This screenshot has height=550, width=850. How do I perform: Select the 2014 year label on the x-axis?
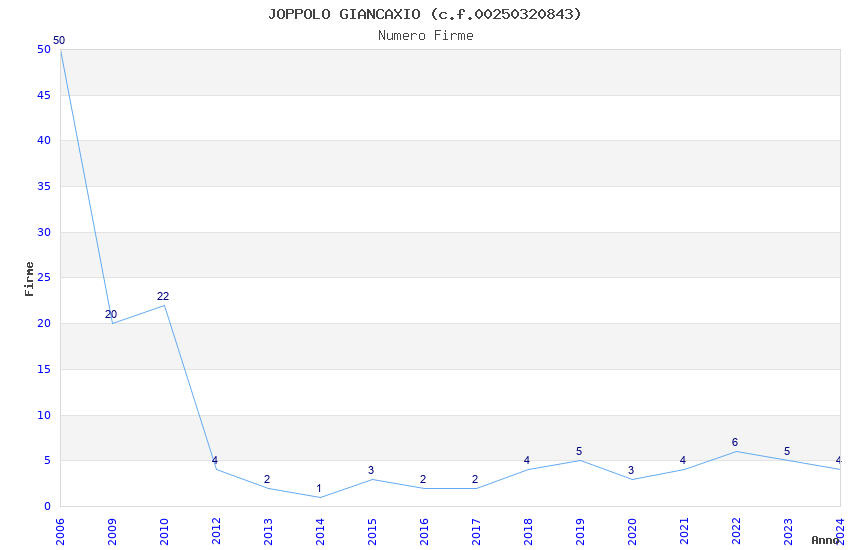[x=320, y=530]
